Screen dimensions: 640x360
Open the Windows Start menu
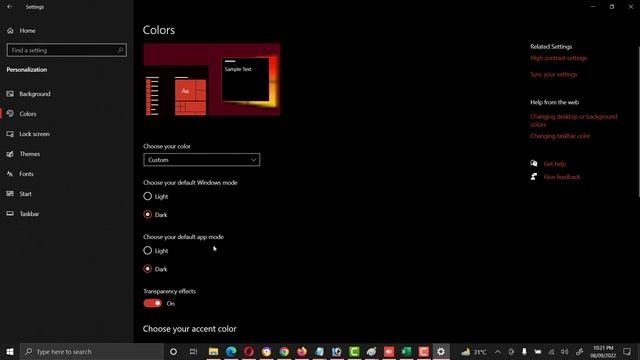10,351
